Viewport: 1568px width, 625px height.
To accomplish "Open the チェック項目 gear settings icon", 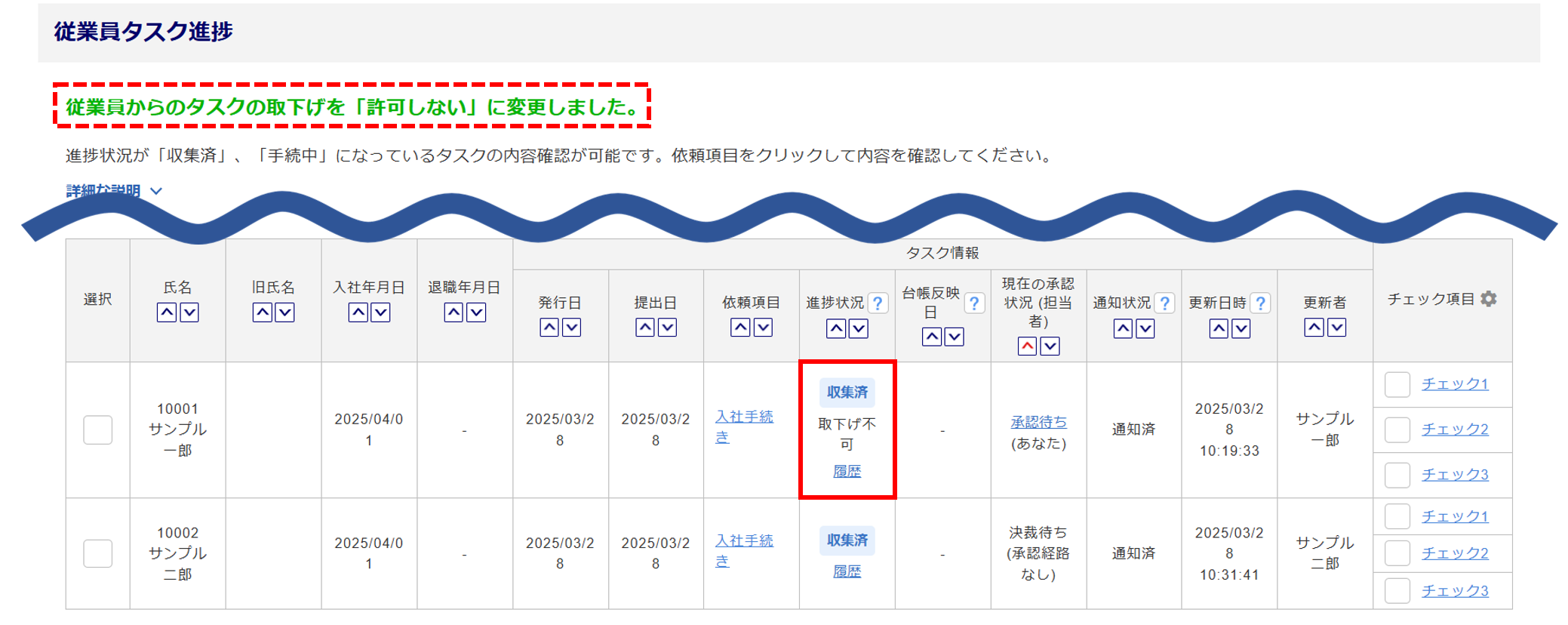I will 1488,299.
